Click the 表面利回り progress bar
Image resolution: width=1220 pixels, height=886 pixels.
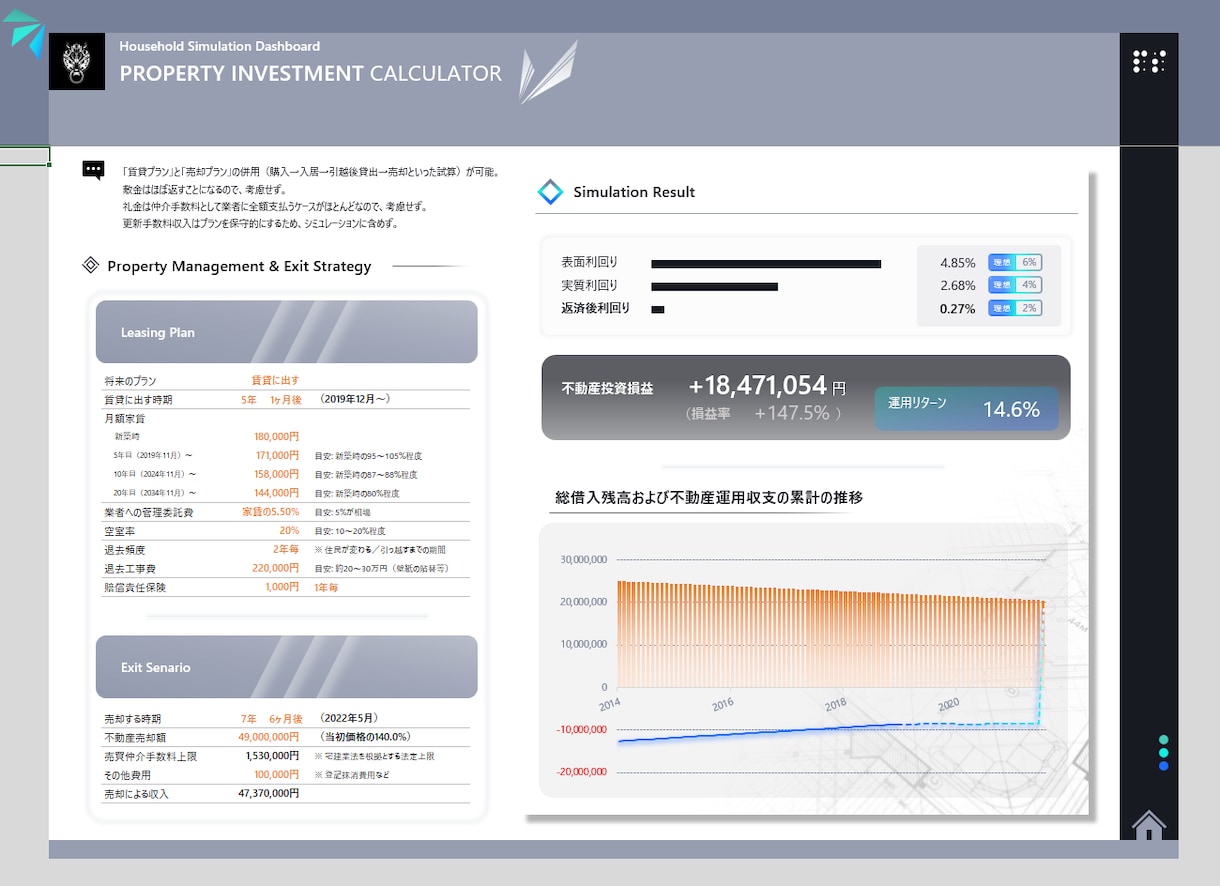[x=766, y=264]
